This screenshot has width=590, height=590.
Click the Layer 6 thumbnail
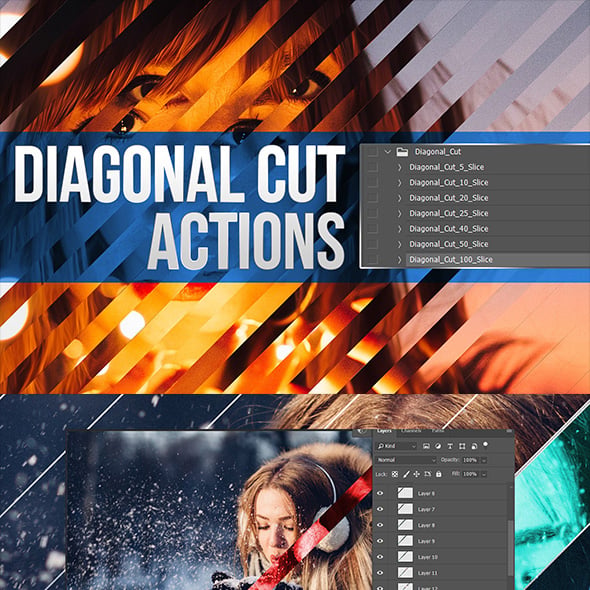point(405,493)
